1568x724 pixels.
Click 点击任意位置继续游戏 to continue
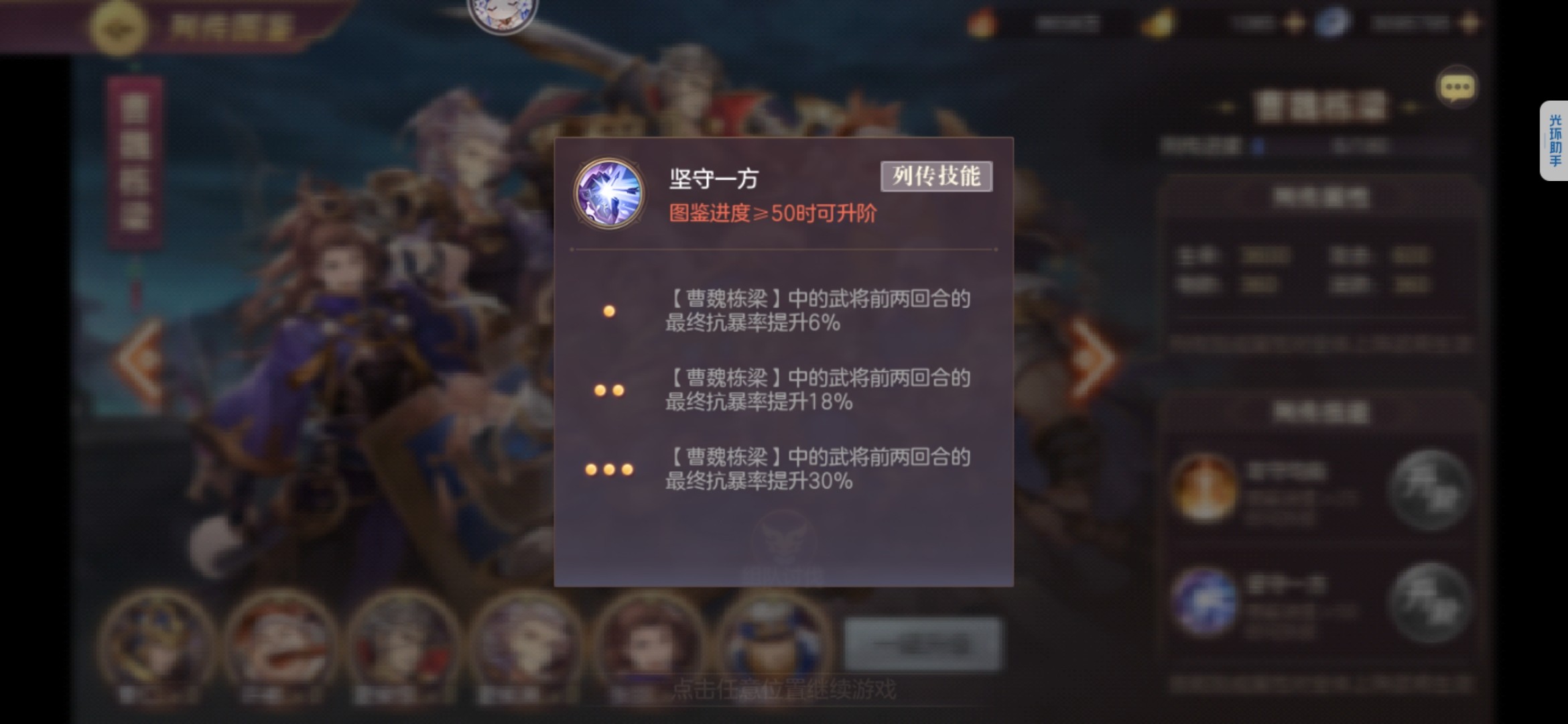pyautogui.click(x=784, y=689)
